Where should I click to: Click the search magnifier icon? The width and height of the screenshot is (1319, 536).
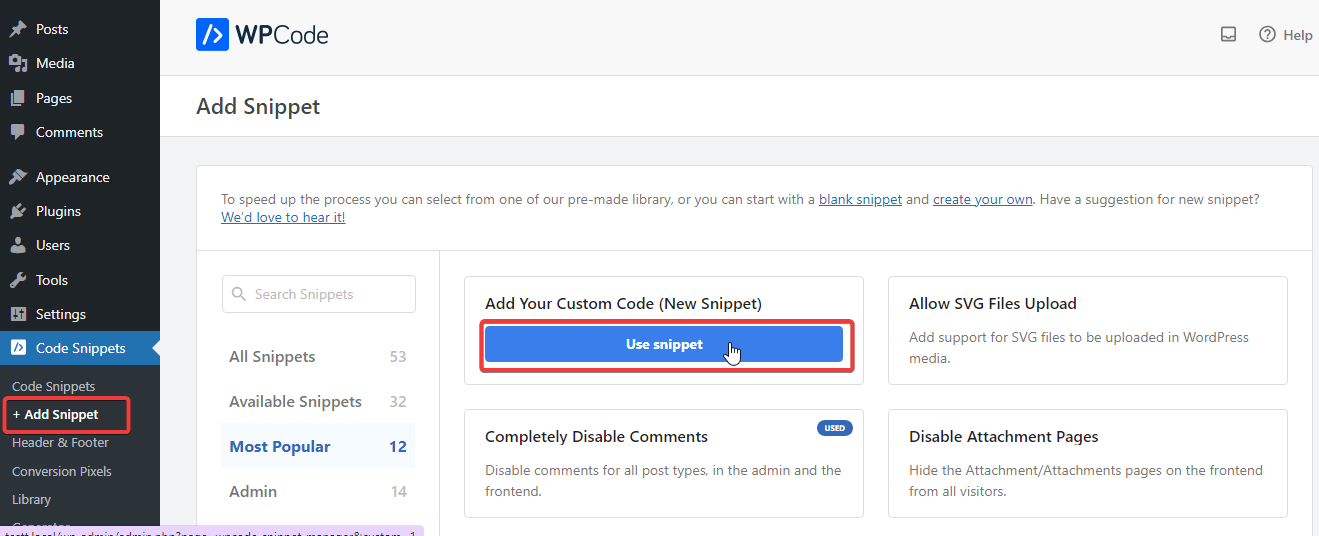pyautogui.click(x=239, y=294)
